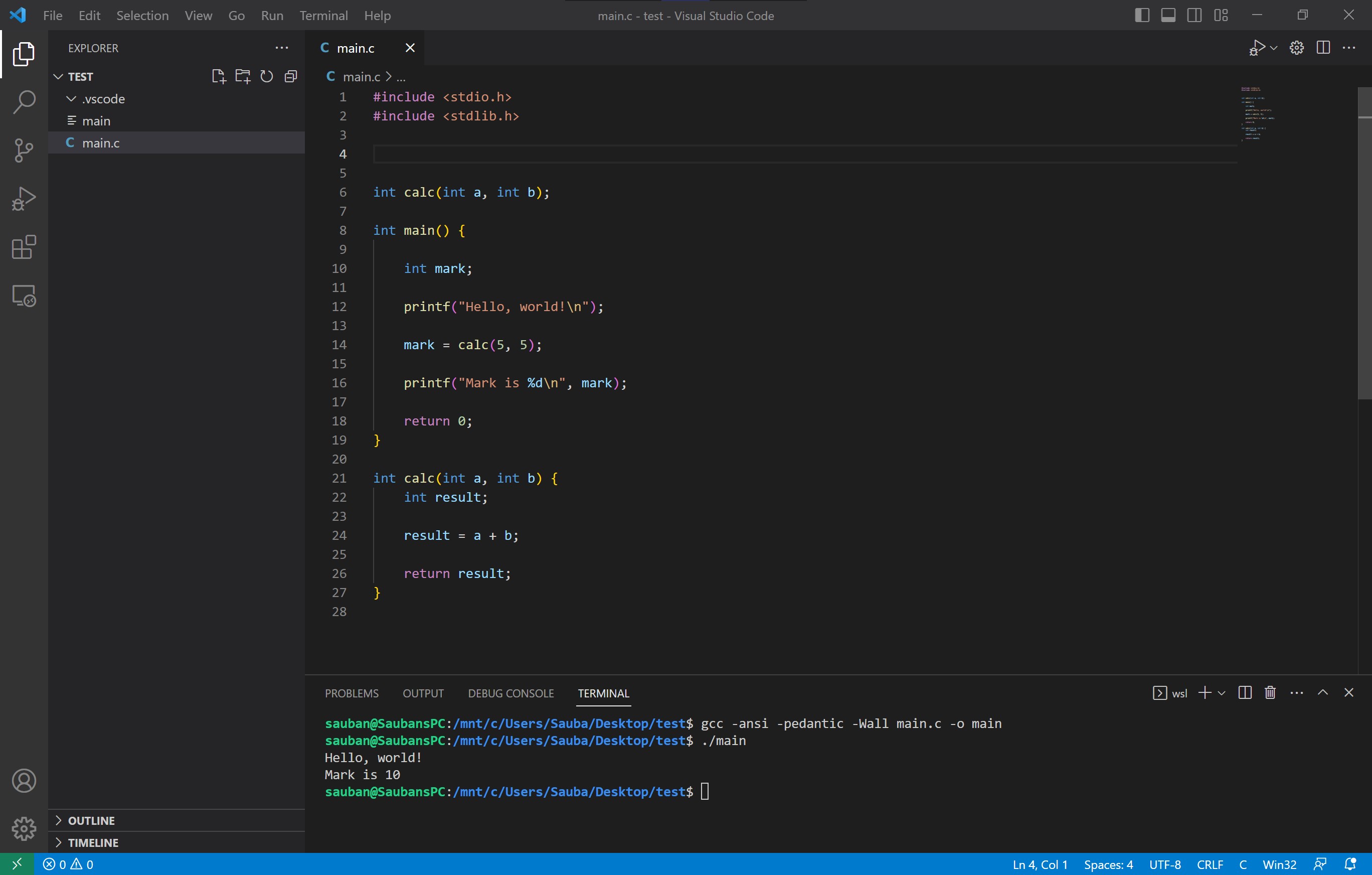The height and width of the screenshot is (875, 1372).
Task: Collapse the TEST folder section
Action: tap(177, 76)
